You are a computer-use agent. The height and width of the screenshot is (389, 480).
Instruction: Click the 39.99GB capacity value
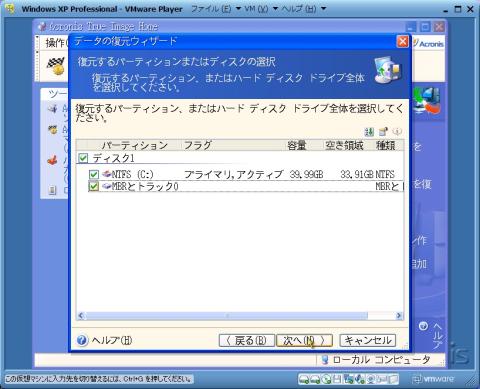pyautogui.click(x=306, y=174)
